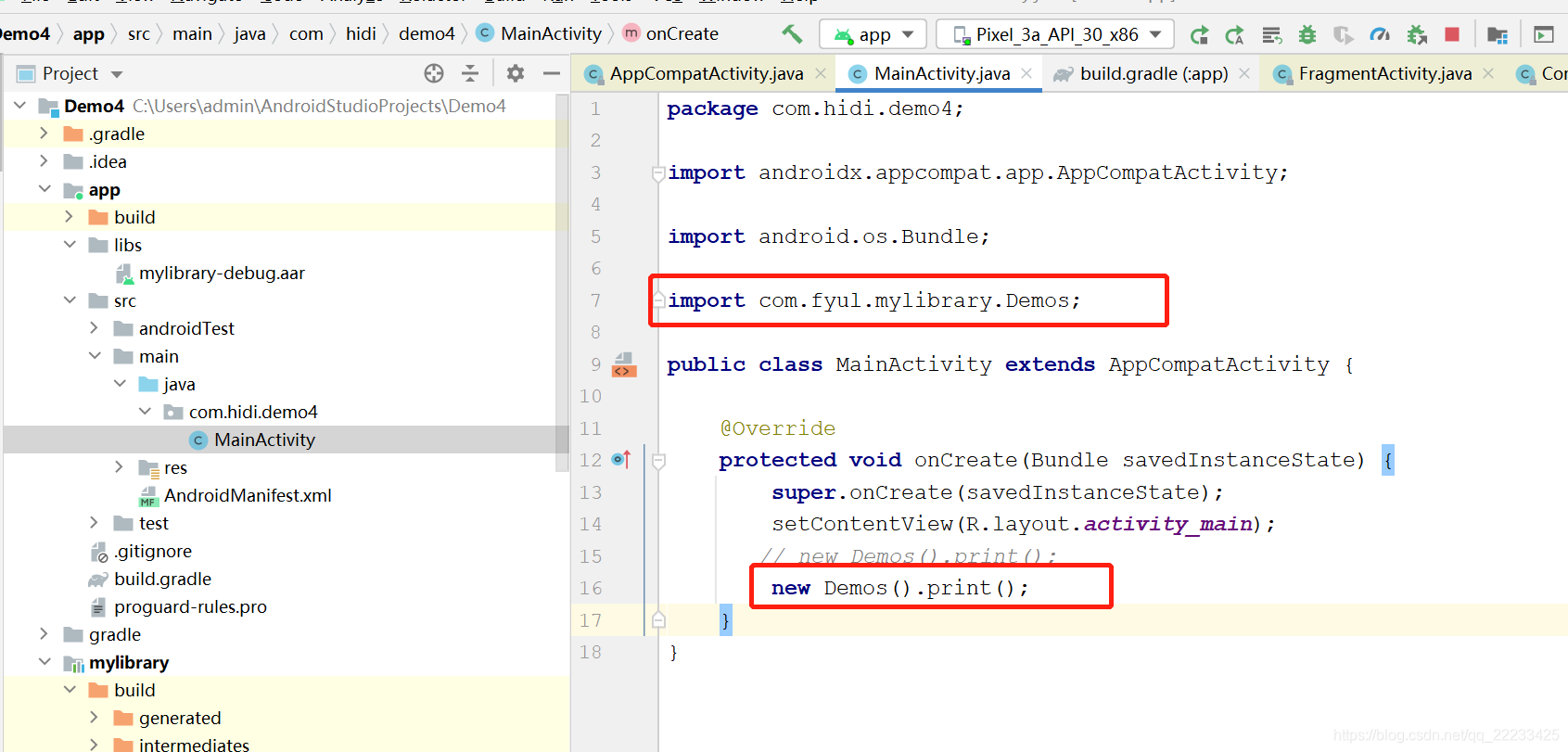The image size is (1568, 752).
Task: Expand the .idea folder
Action: 44,161
